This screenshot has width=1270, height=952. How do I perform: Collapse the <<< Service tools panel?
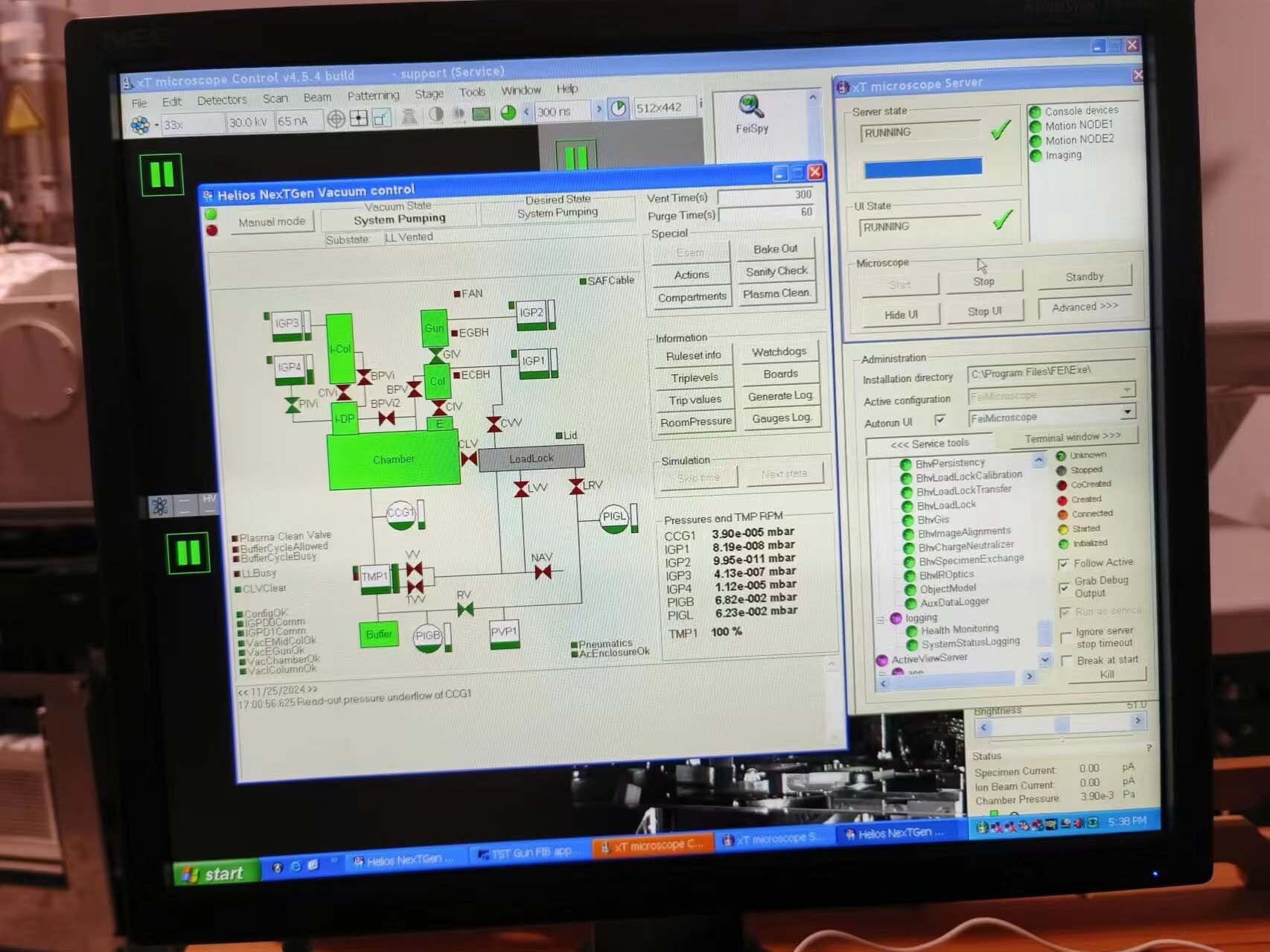929,444
